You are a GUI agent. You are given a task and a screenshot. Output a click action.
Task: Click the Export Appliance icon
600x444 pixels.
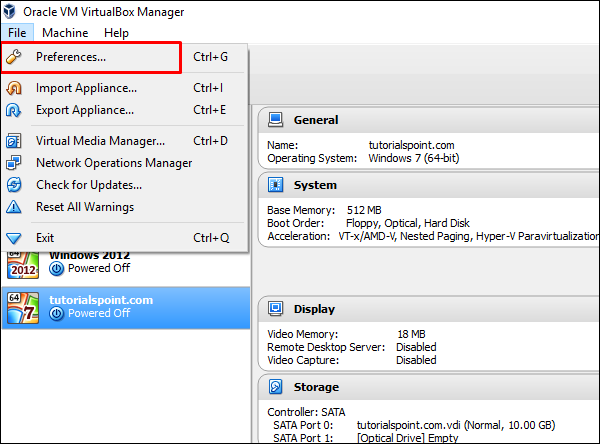[14, 110]
